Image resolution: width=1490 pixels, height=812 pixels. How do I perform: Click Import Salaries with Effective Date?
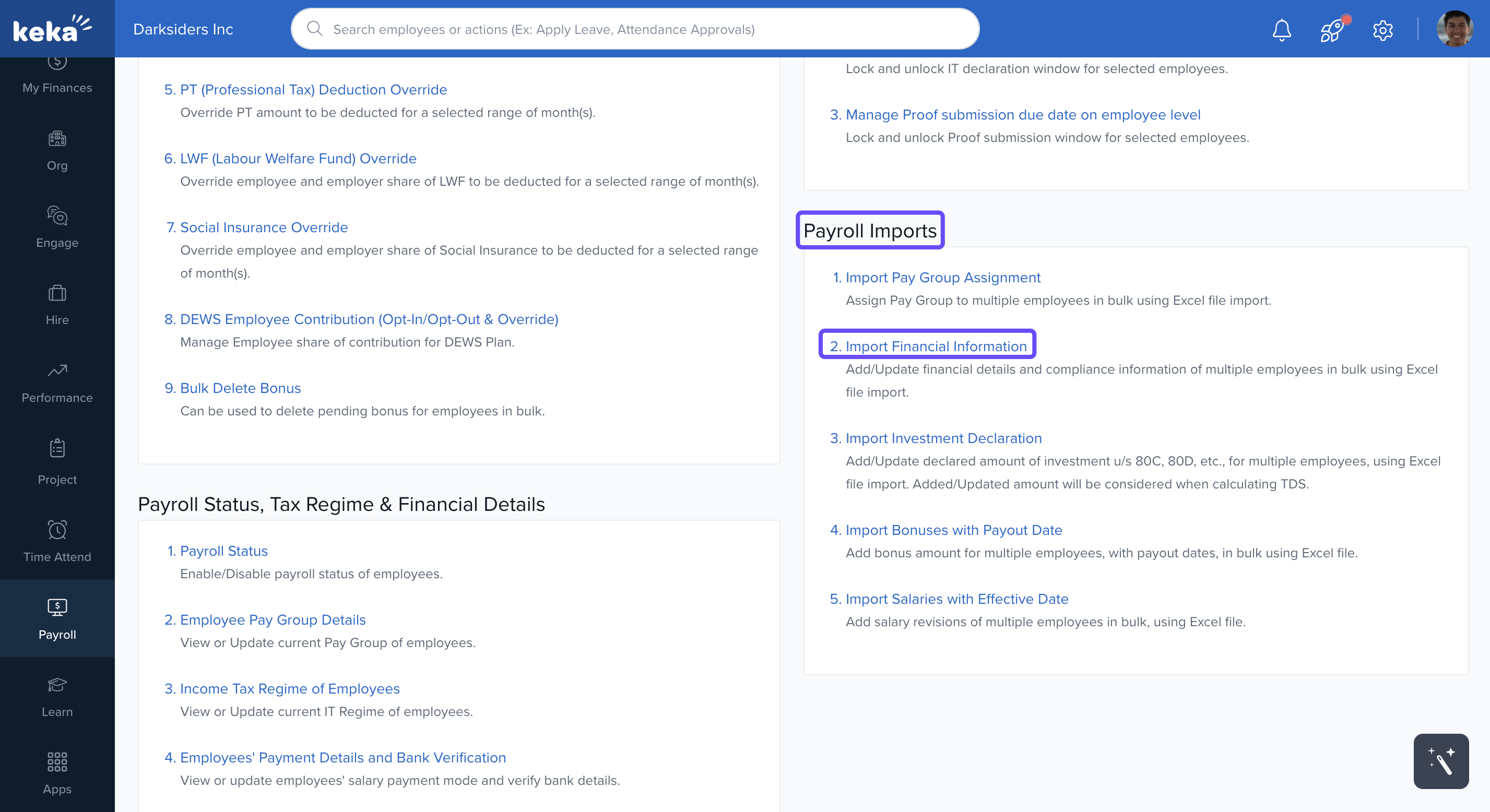(x=956, y=599)
